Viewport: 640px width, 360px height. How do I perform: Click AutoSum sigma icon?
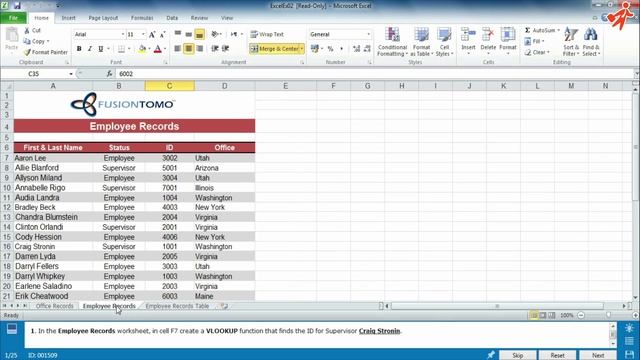point(527,31)
